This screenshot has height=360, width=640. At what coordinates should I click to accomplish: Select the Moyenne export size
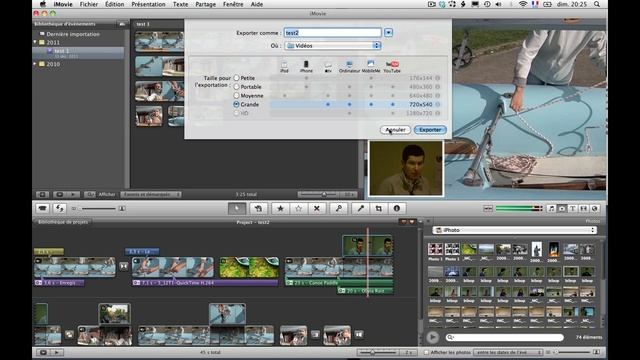click(x=236, y=96)
